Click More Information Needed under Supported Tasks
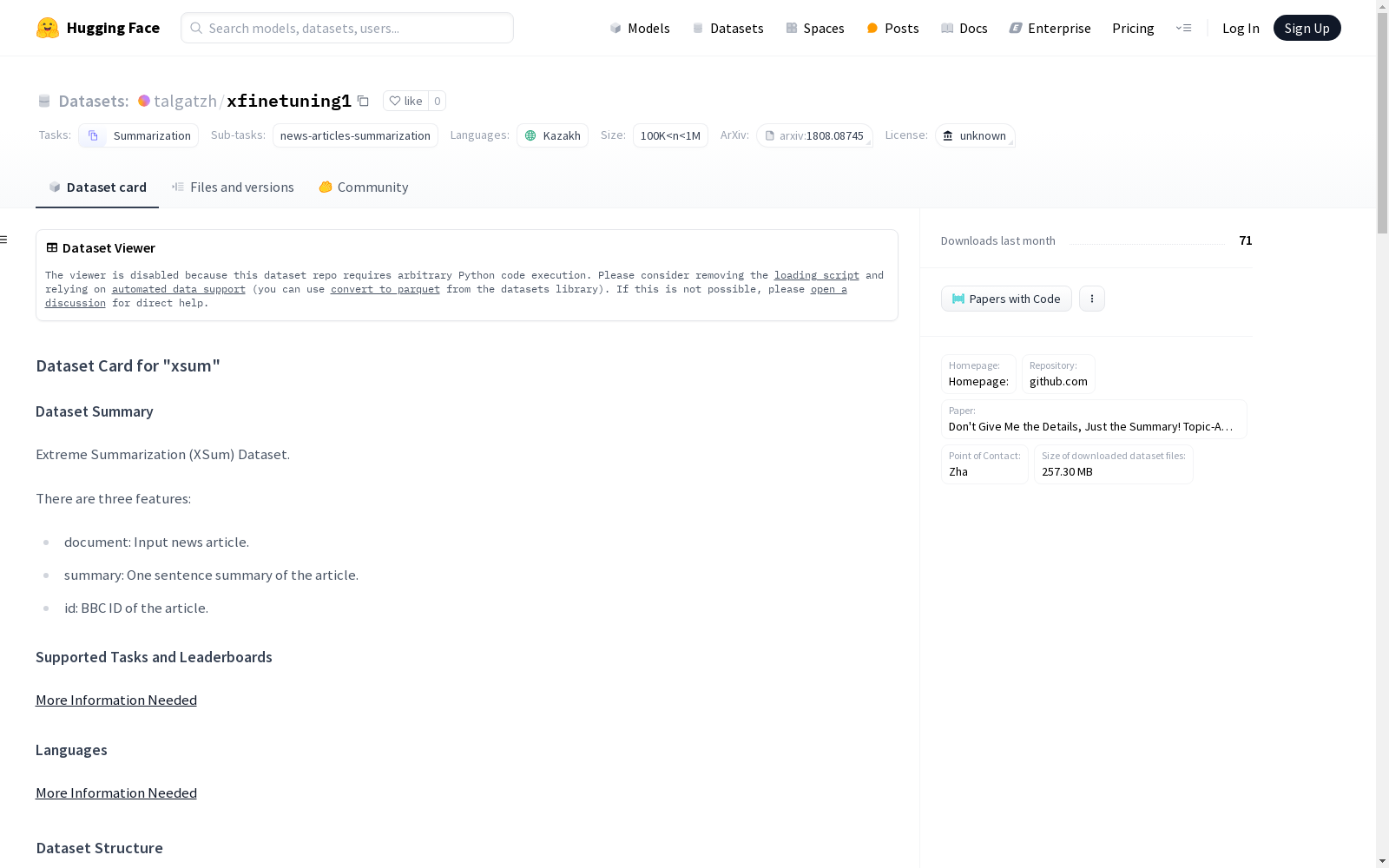1389x868 pixels. coord(116,700)
